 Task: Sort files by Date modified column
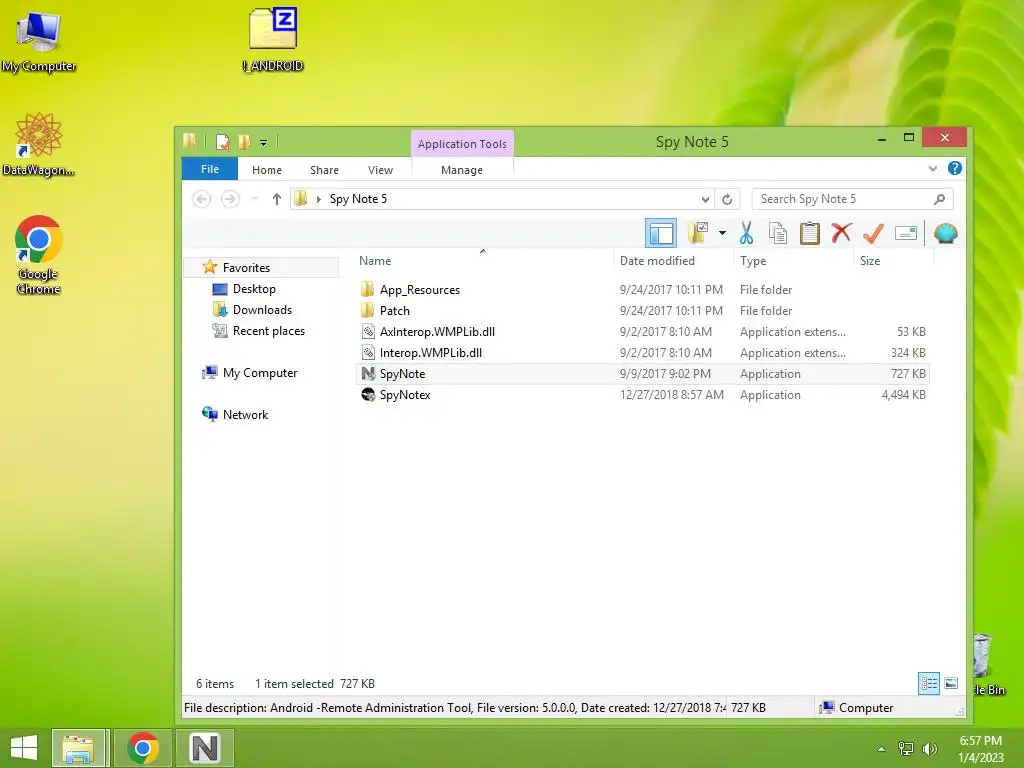(657, 261)
